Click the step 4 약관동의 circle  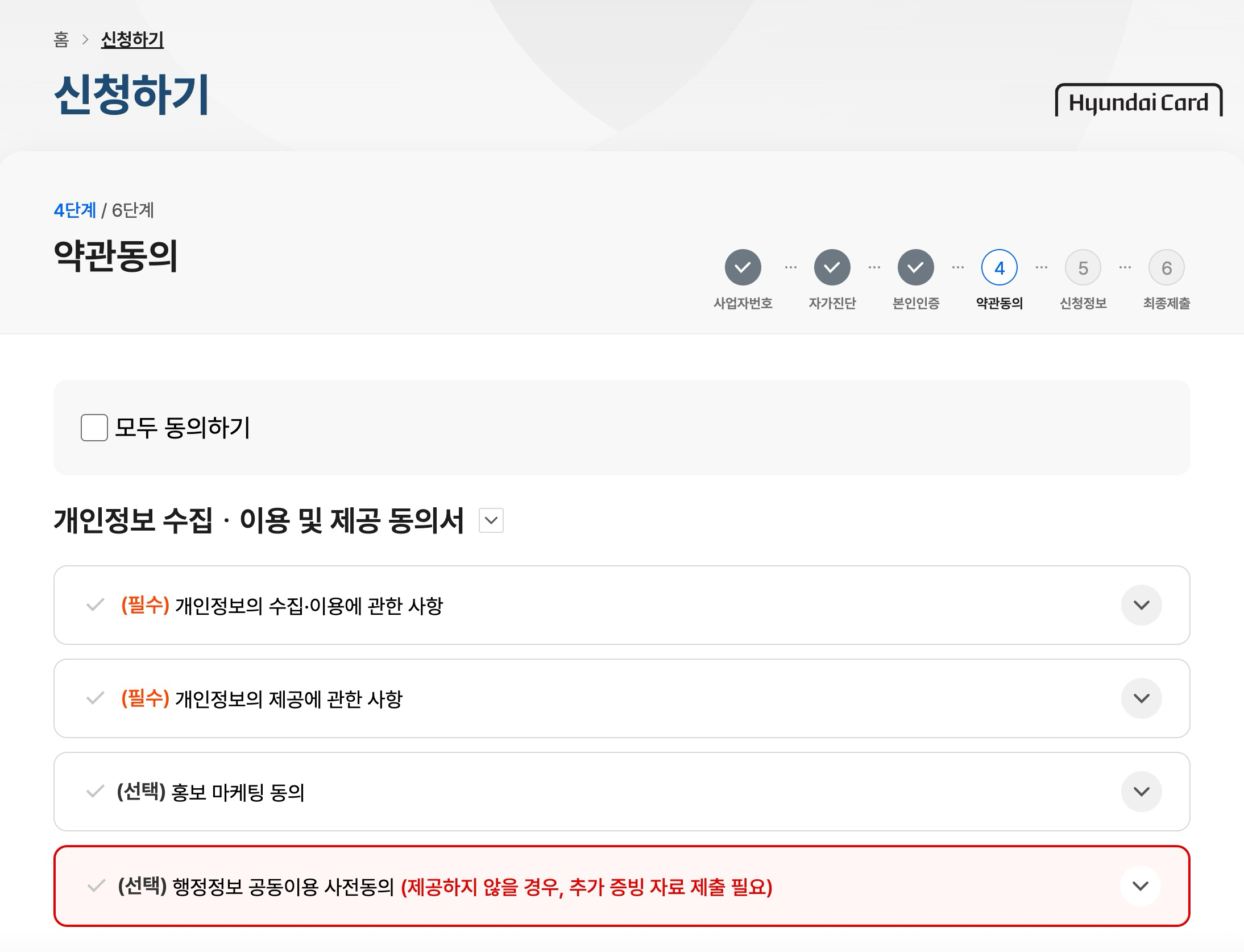pyautogui.click(x=999, y=267)
